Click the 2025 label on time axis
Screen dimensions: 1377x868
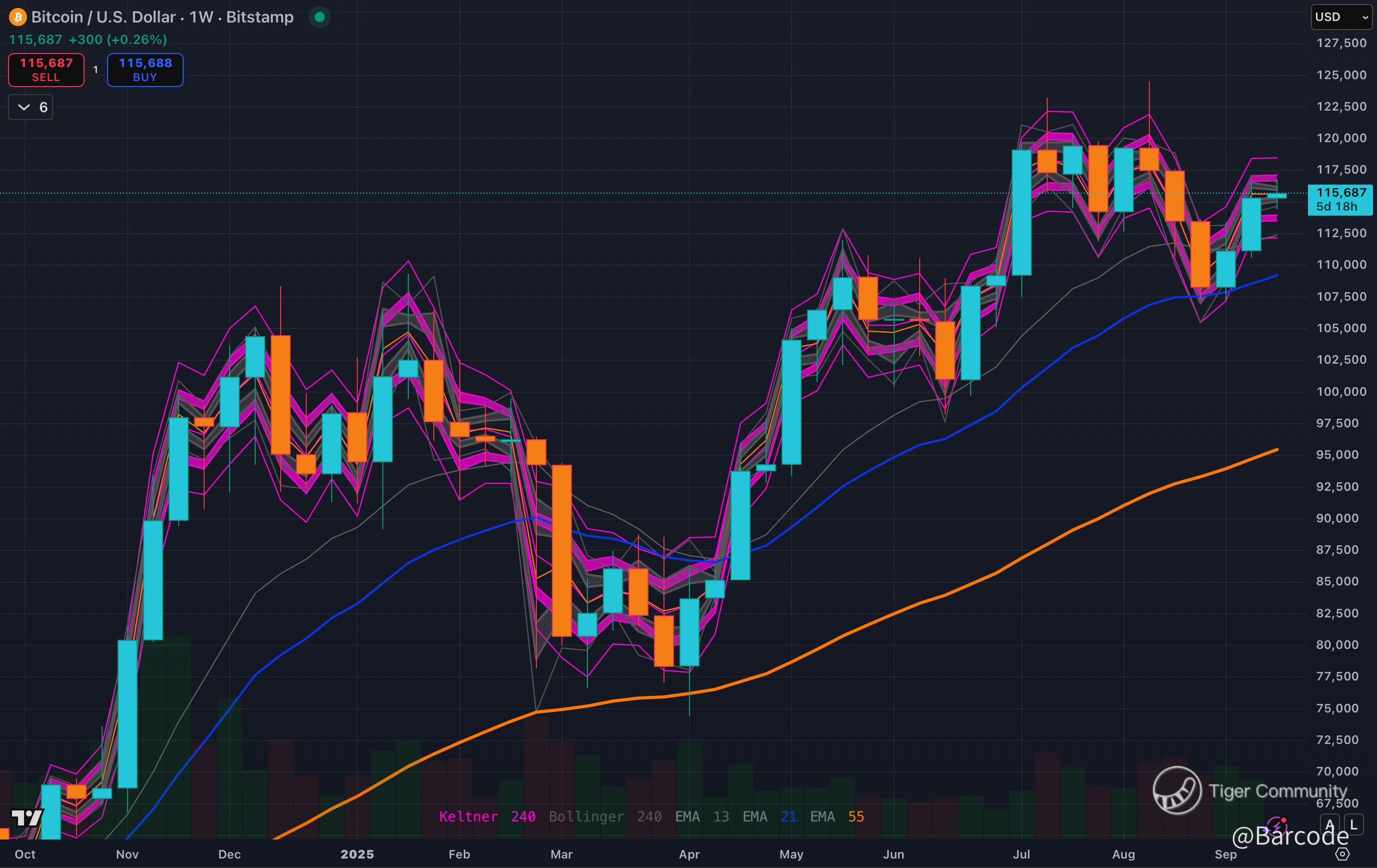coord(357,854)
